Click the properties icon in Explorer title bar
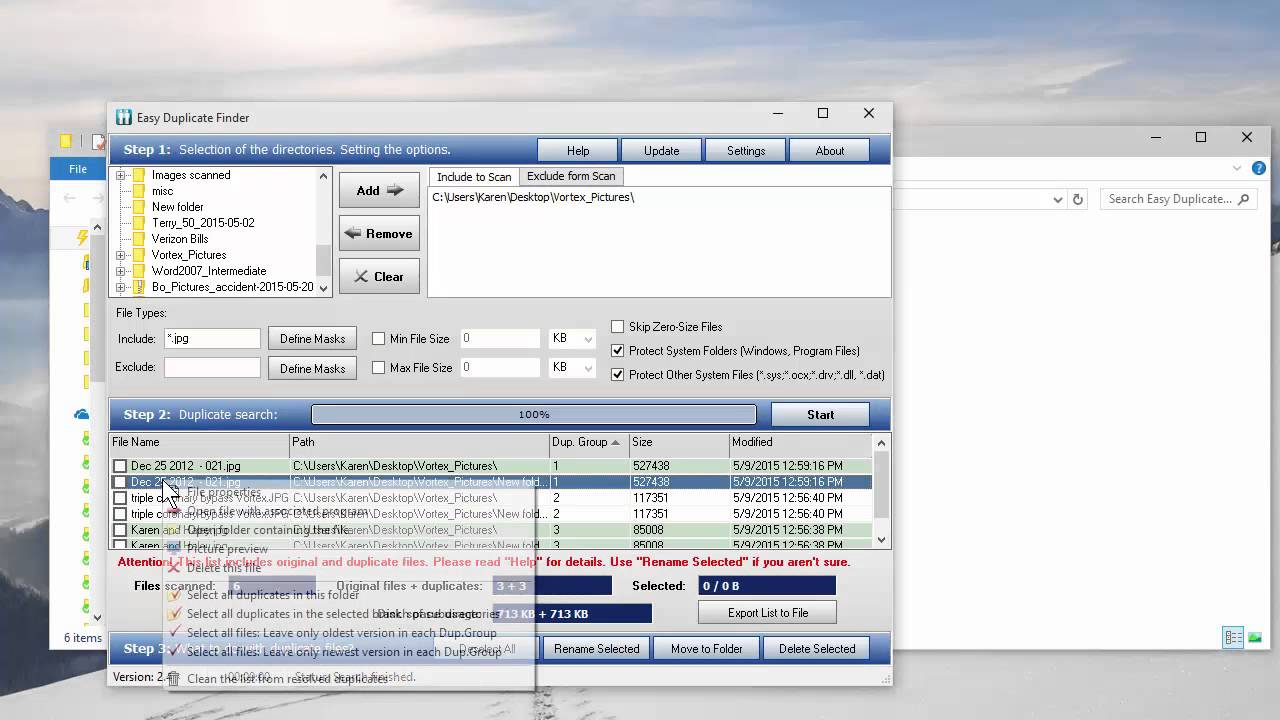The height and width of the screenshot is (720, 1280). (98, 142)
